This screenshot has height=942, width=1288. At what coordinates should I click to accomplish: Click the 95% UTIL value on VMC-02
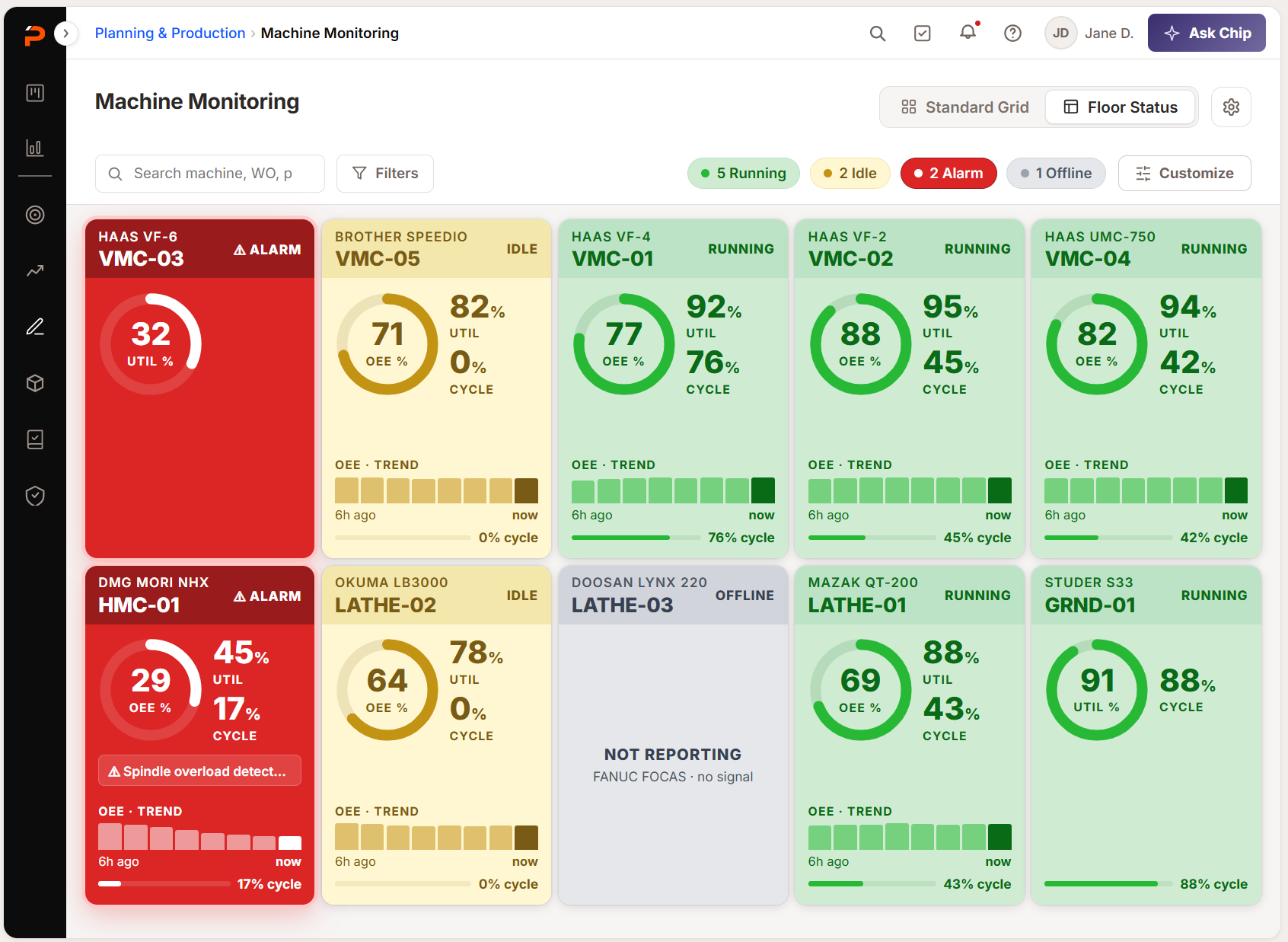951,307
